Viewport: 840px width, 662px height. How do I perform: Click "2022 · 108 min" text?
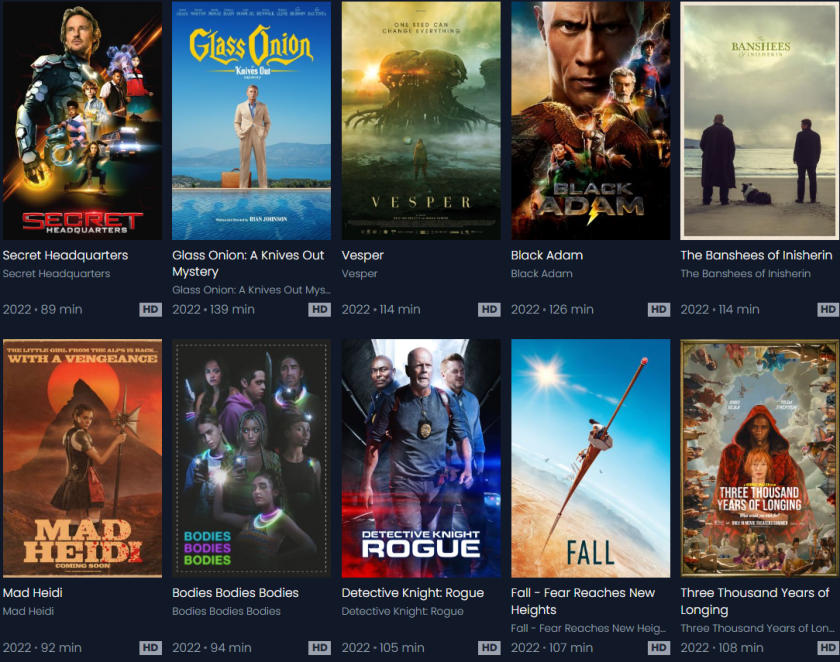pyautogui.click(x=722, y=648)
